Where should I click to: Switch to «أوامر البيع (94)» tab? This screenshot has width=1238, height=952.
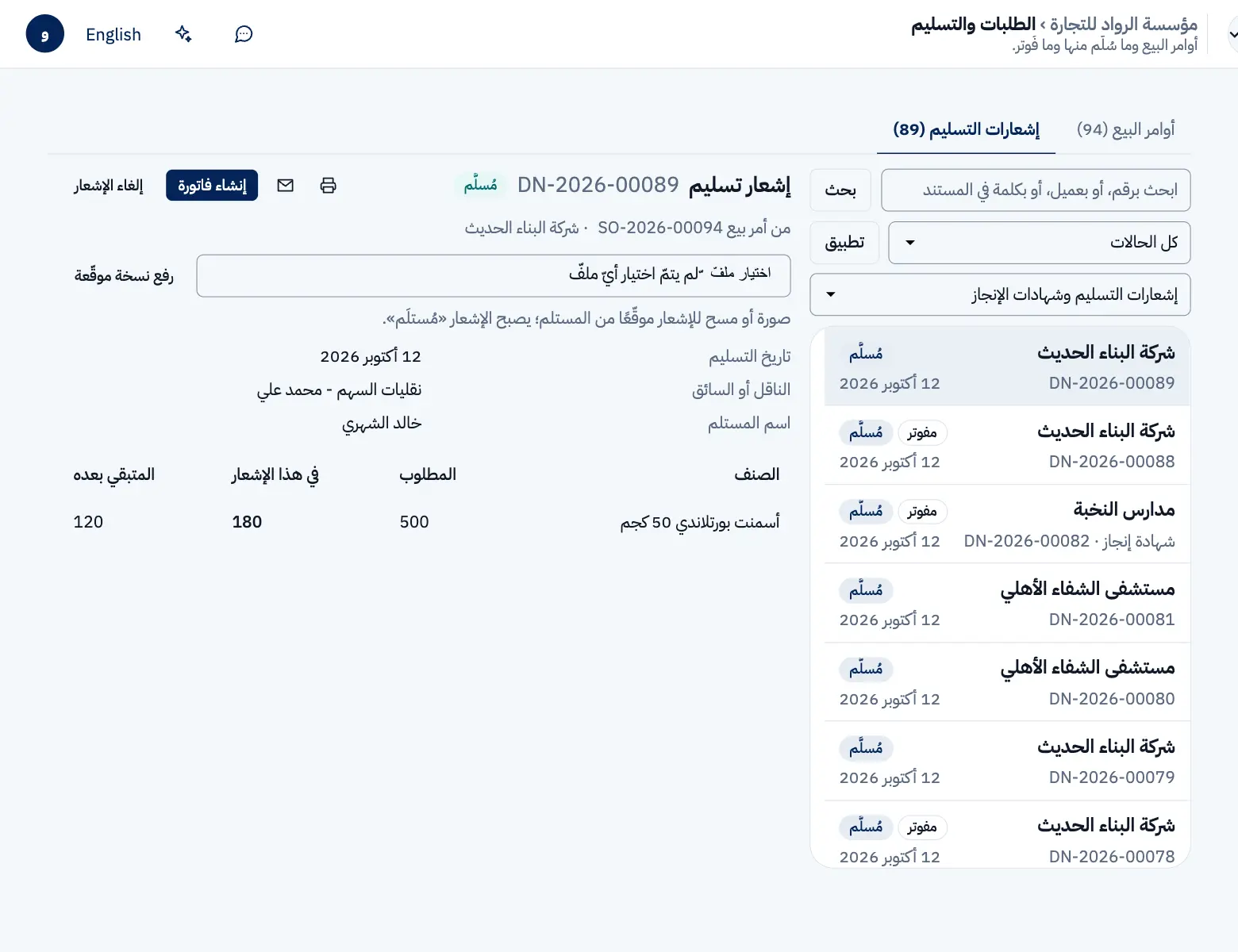pos(1125,129)
